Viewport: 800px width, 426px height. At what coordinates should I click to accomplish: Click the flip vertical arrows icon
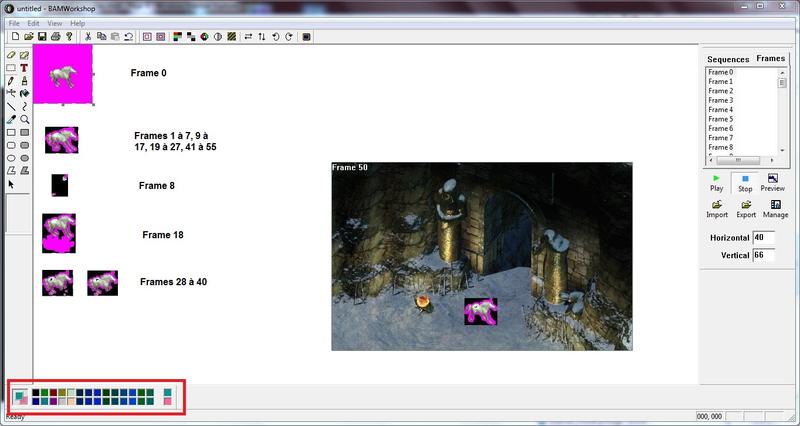[x=262, y=37]
